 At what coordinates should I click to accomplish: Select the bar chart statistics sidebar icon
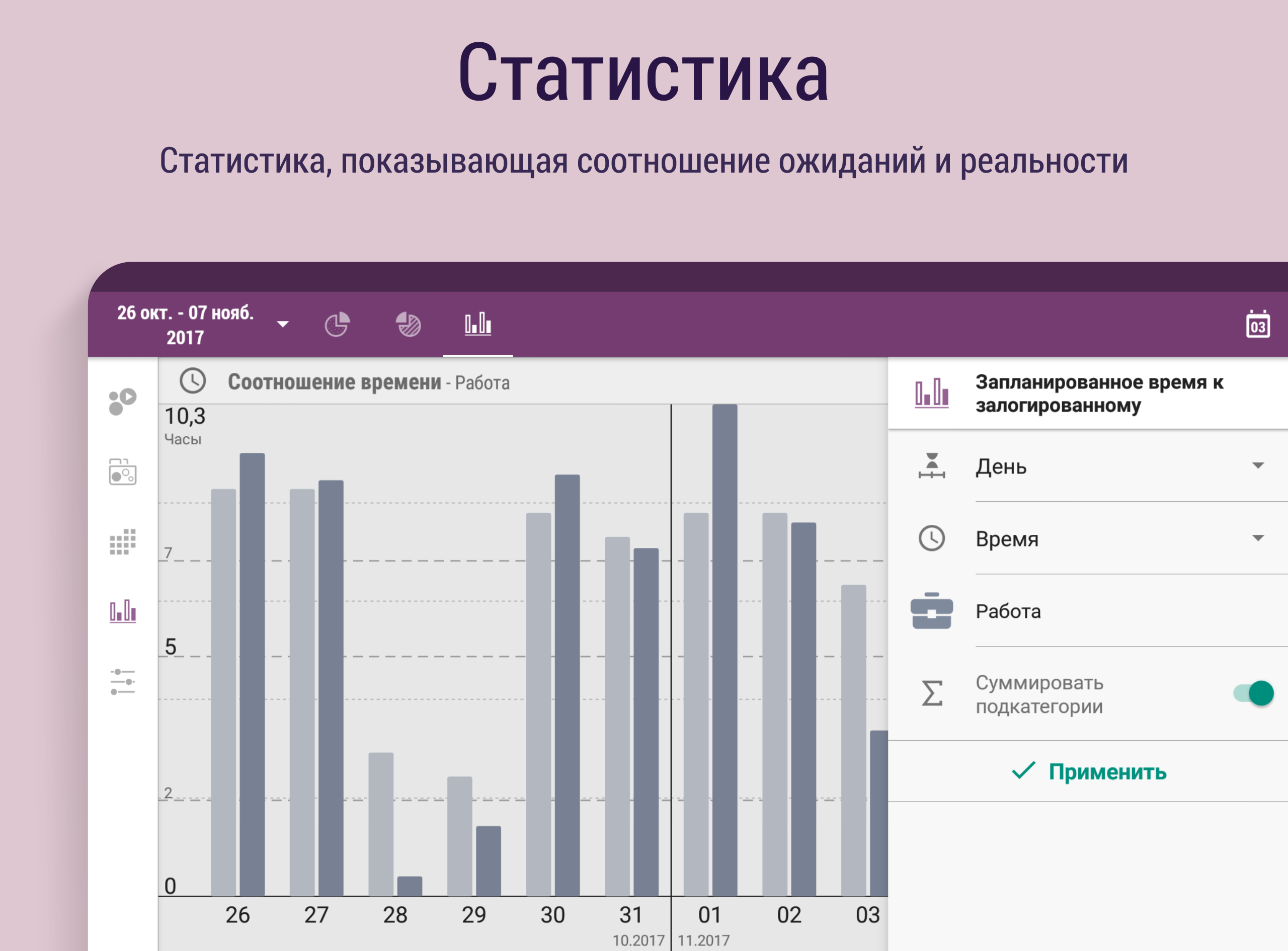tap(123, 611)
